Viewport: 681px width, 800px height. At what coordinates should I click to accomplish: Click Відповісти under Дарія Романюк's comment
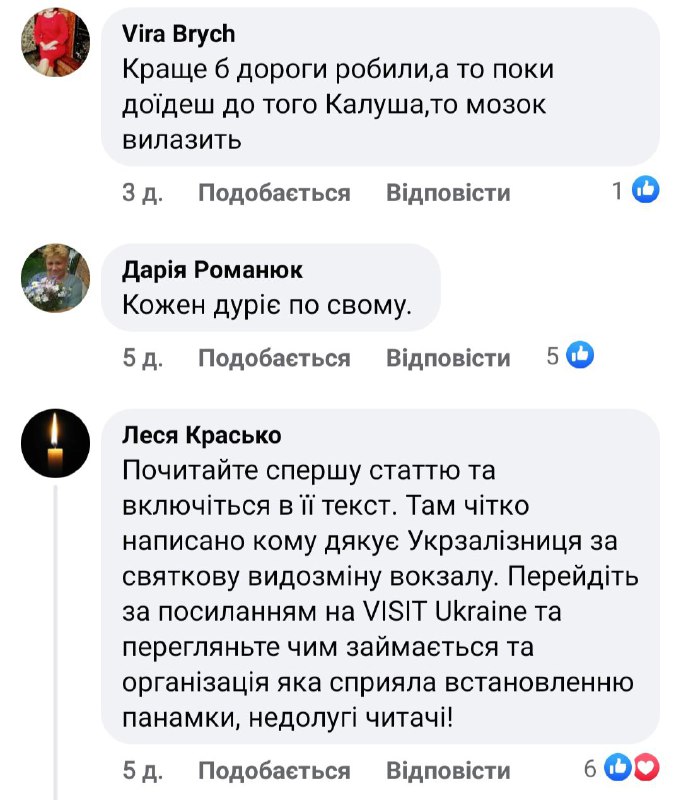click(448, 357)
